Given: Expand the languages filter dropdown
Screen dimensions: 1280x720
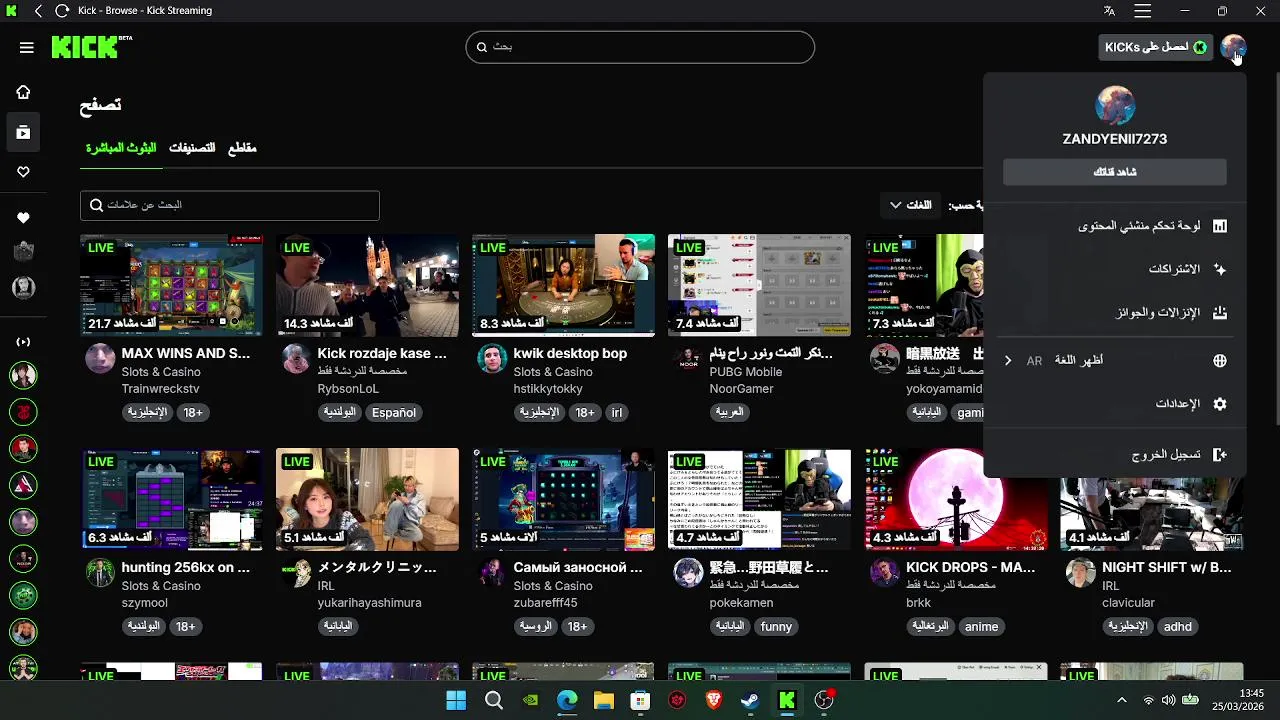Looking at the screenshot, I should 910,205.
